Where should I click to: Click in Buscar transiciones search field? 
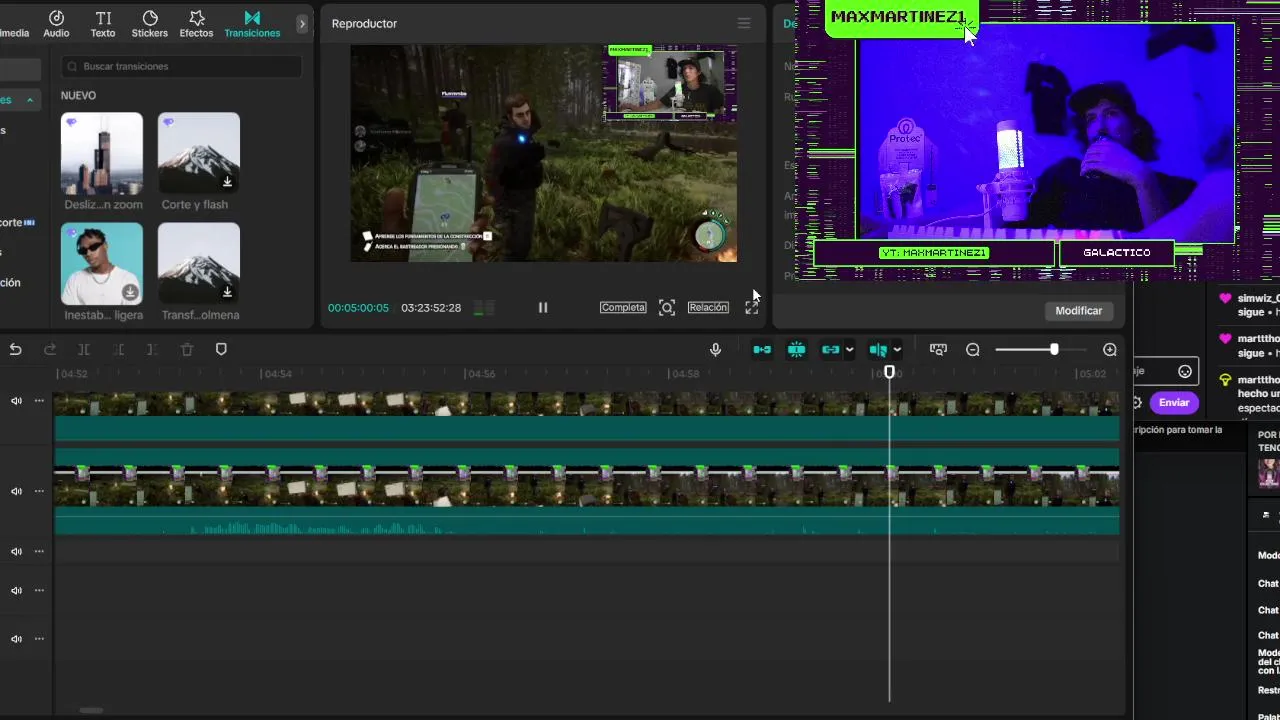181,66
